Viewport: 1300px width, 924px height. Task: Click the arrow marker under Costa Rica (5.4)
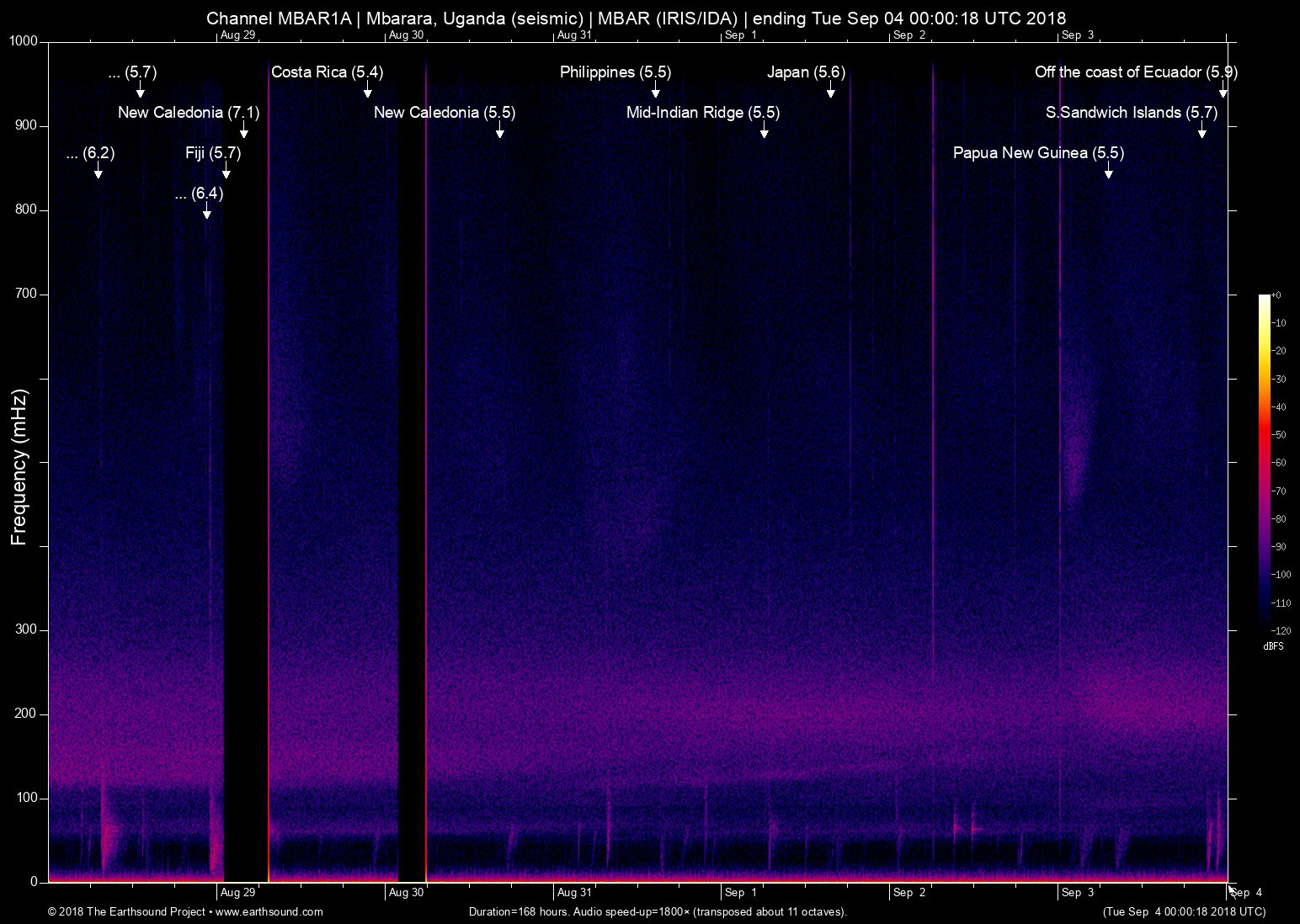point(368,90)
